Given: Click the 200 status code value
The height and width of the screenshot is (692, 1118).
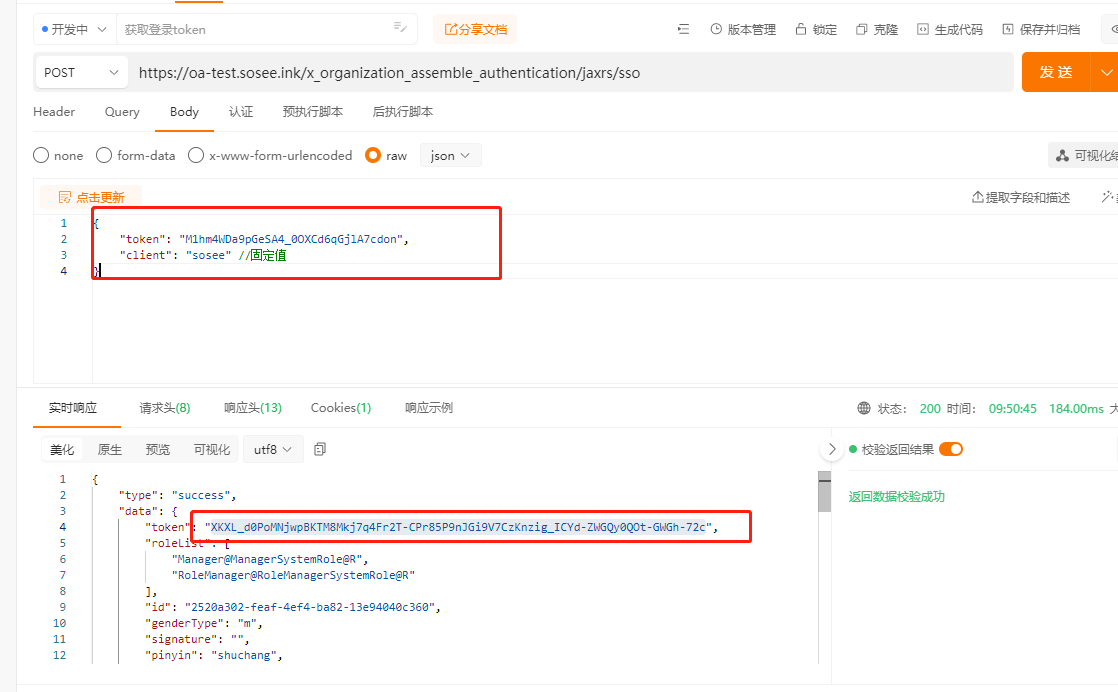Looking at the screenshot, I should pos(930,408).
